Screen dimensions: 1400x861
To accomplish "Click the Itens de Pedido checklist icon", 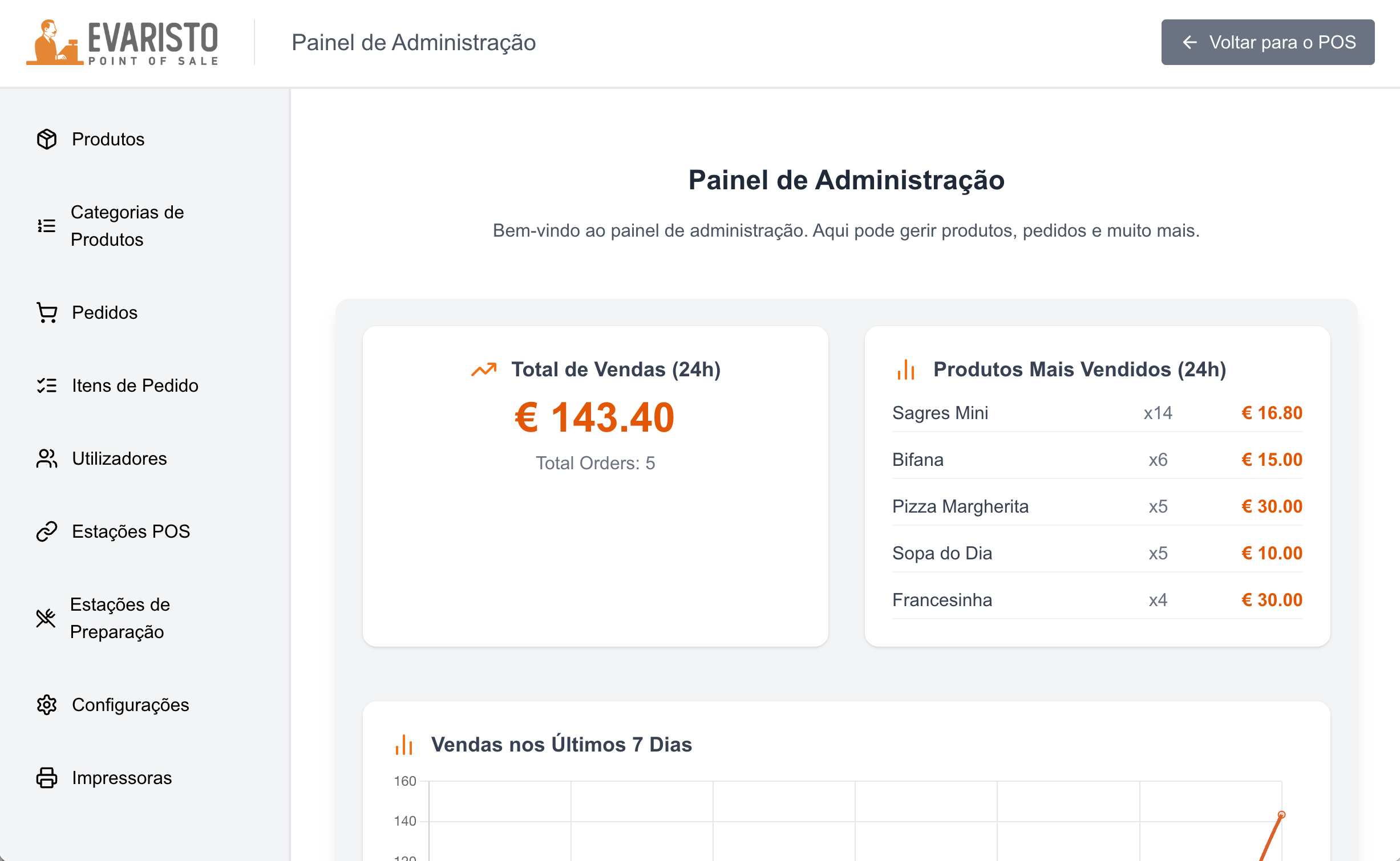I will [x=47, y=385].
